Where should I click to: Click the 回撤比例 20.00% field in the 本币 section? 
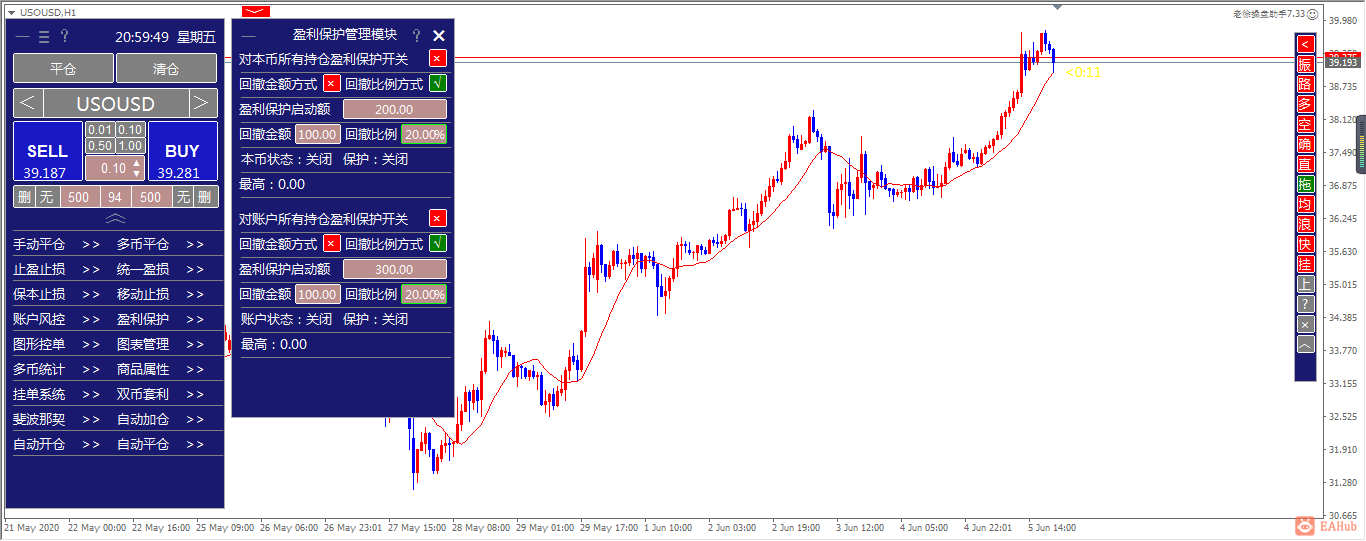pos(424,134)
